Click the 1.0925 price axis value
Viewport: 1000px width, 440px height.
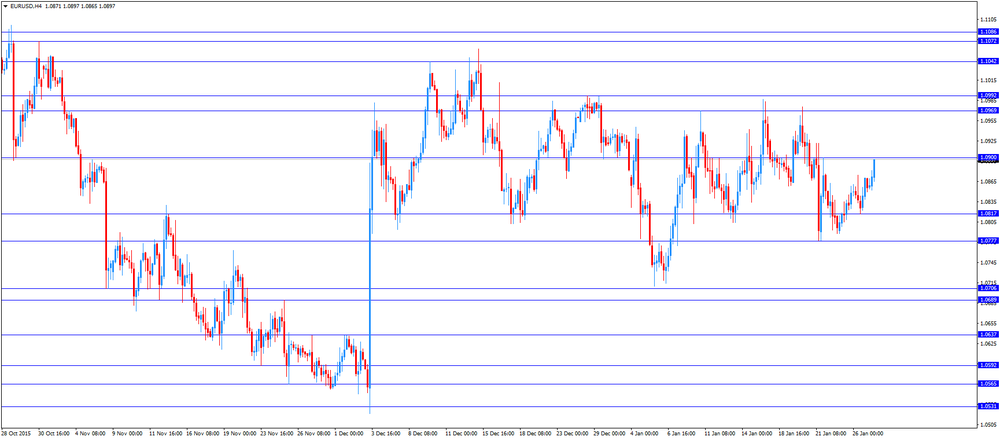987,141
